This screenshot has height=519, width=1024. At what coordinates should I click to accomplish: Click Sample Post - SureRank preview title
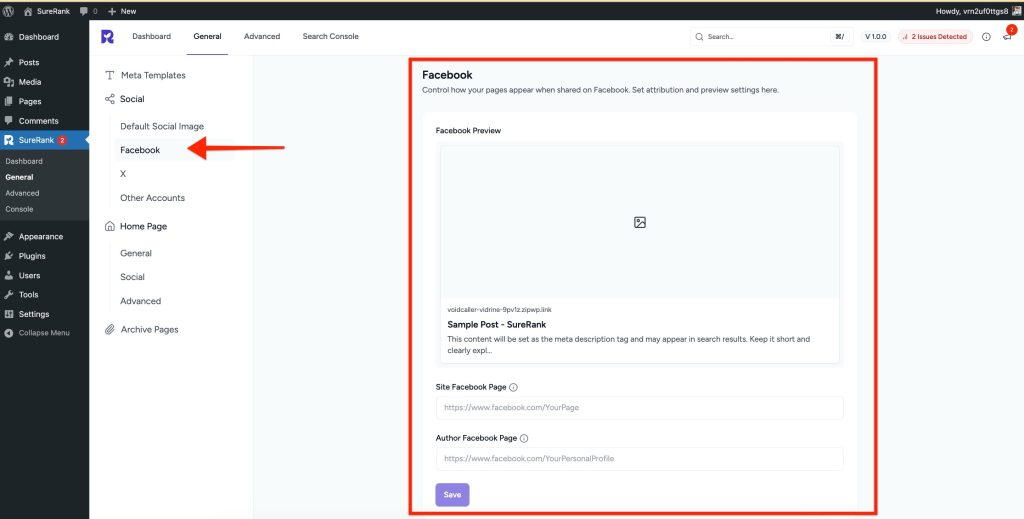496,324
